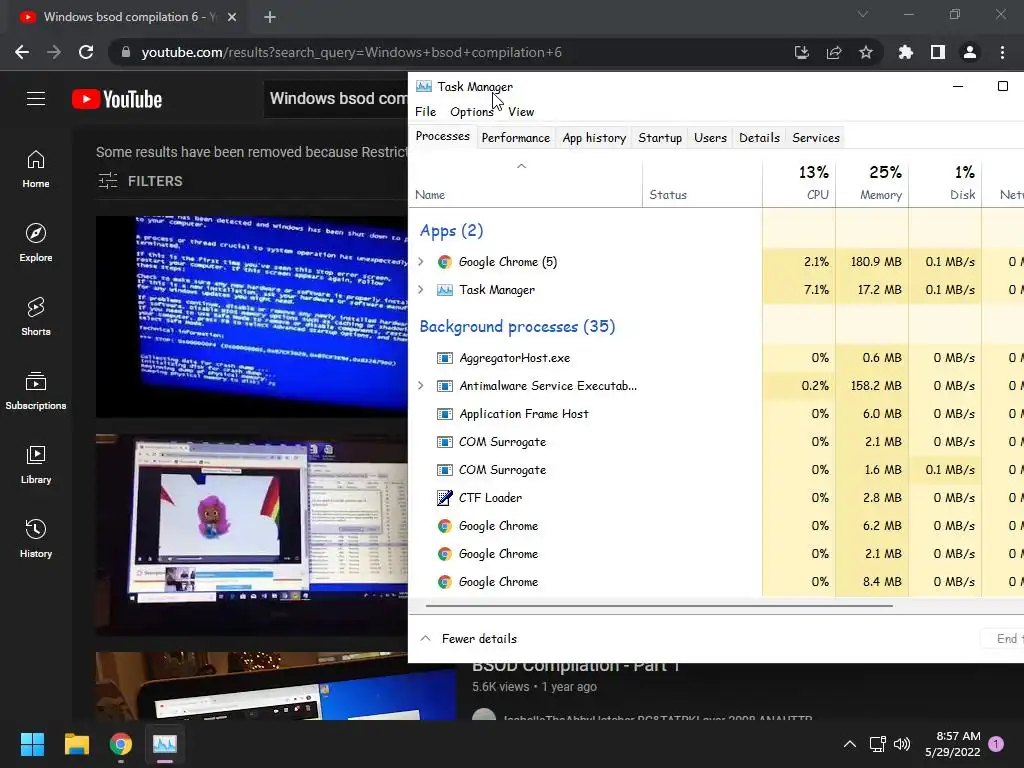Open volume tray icon

click(902, 744)
